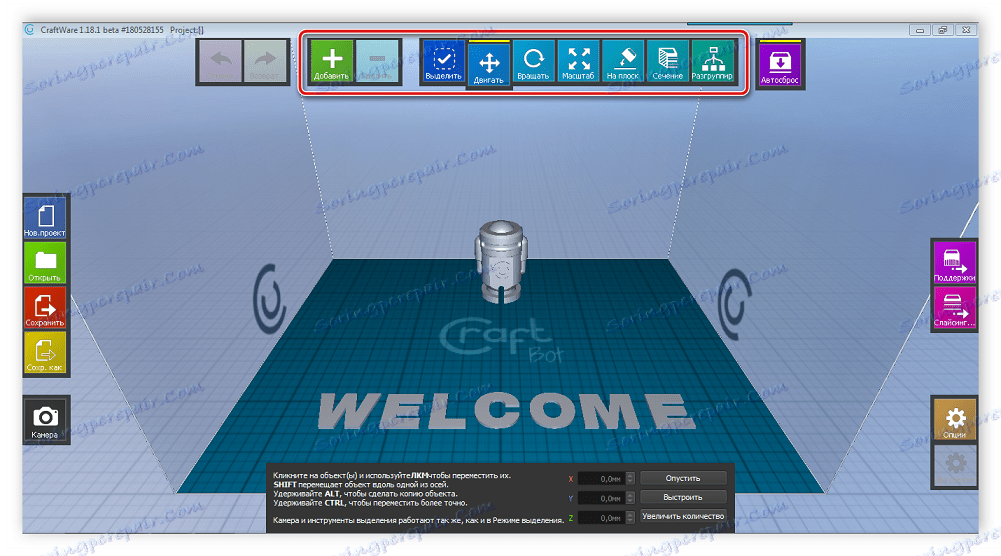Click the Z value stepper arrows
The image size is (1001, 556).
630,518
